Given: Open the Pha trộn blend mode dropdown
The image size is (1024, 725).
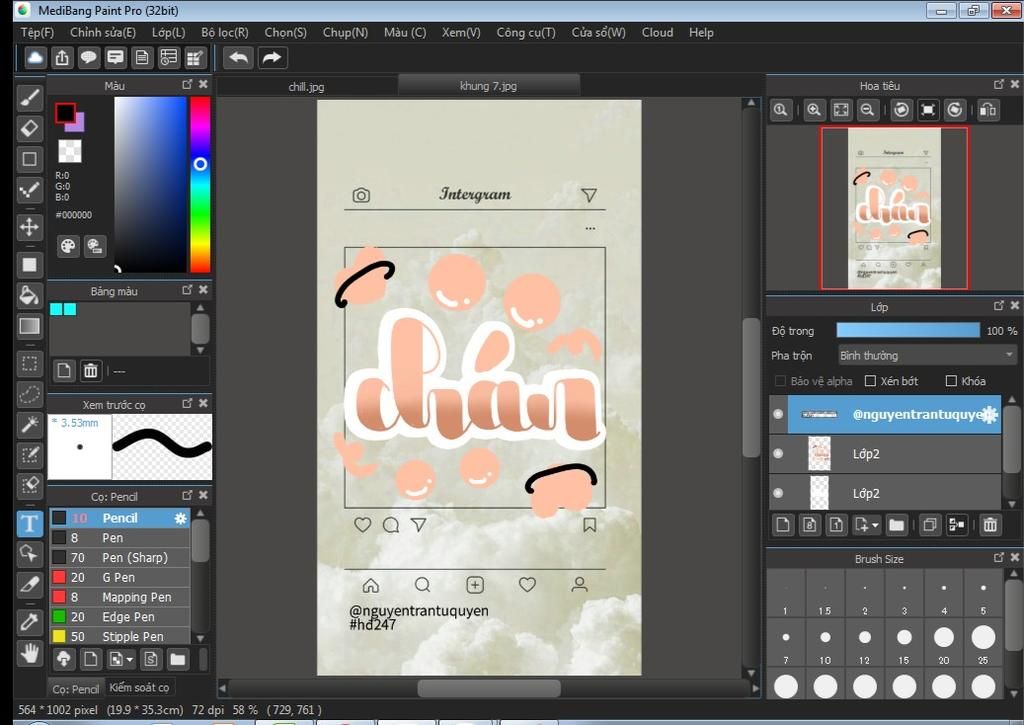Looking at the screenshot, I should [926, 355].
